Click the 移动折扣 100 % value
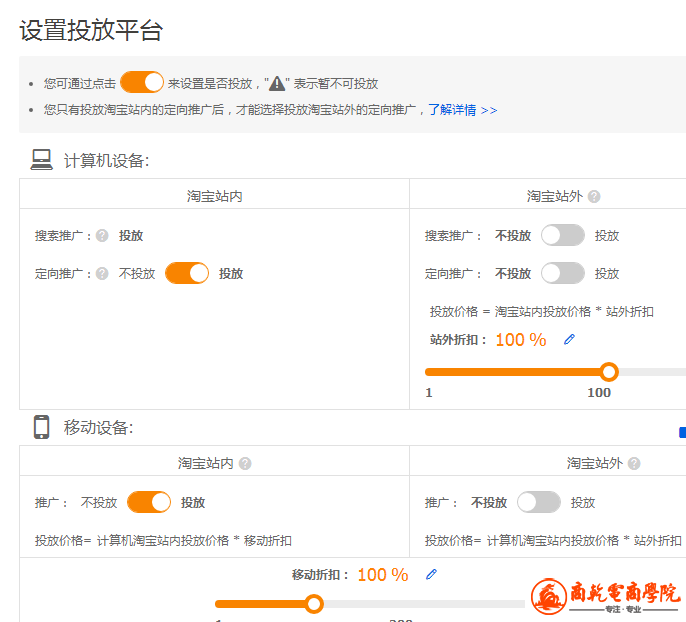The image size is (686, 622). [383, 575]
